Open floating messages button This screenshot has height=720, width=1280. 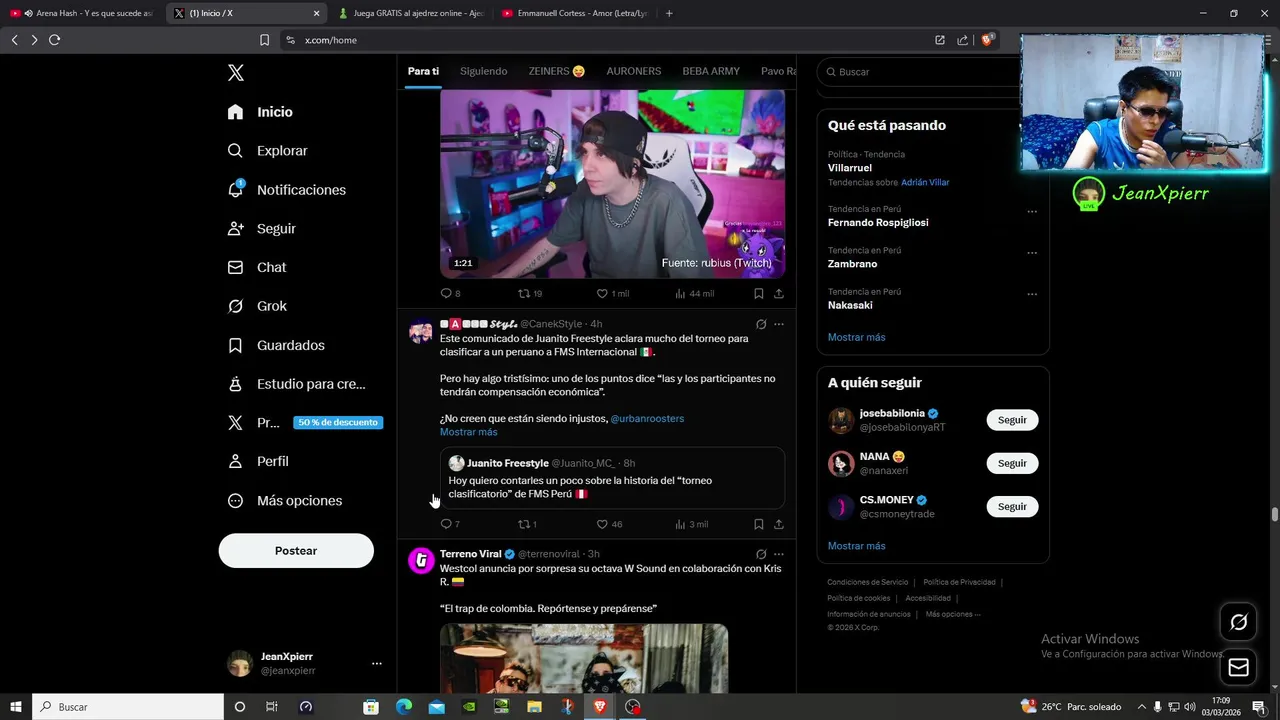tap(1238, 667)
